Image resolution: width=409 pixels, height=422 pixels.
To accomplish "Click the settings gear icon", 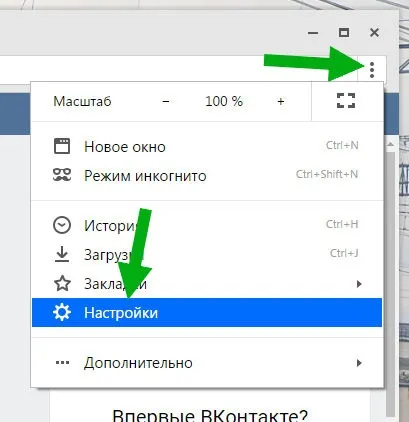I will [x=62, y=313].
